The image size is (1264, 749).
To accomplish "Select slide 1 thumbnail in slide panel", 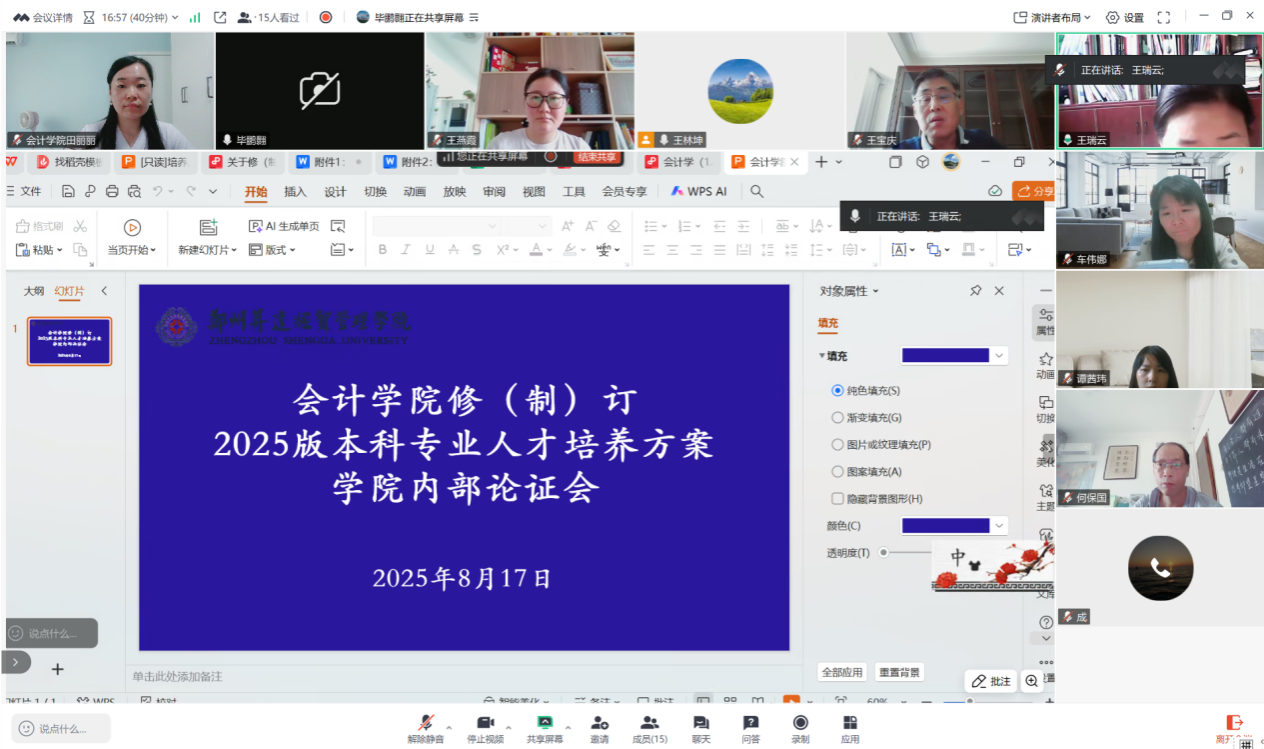I will pyautogui.click(x=69, y=341).
